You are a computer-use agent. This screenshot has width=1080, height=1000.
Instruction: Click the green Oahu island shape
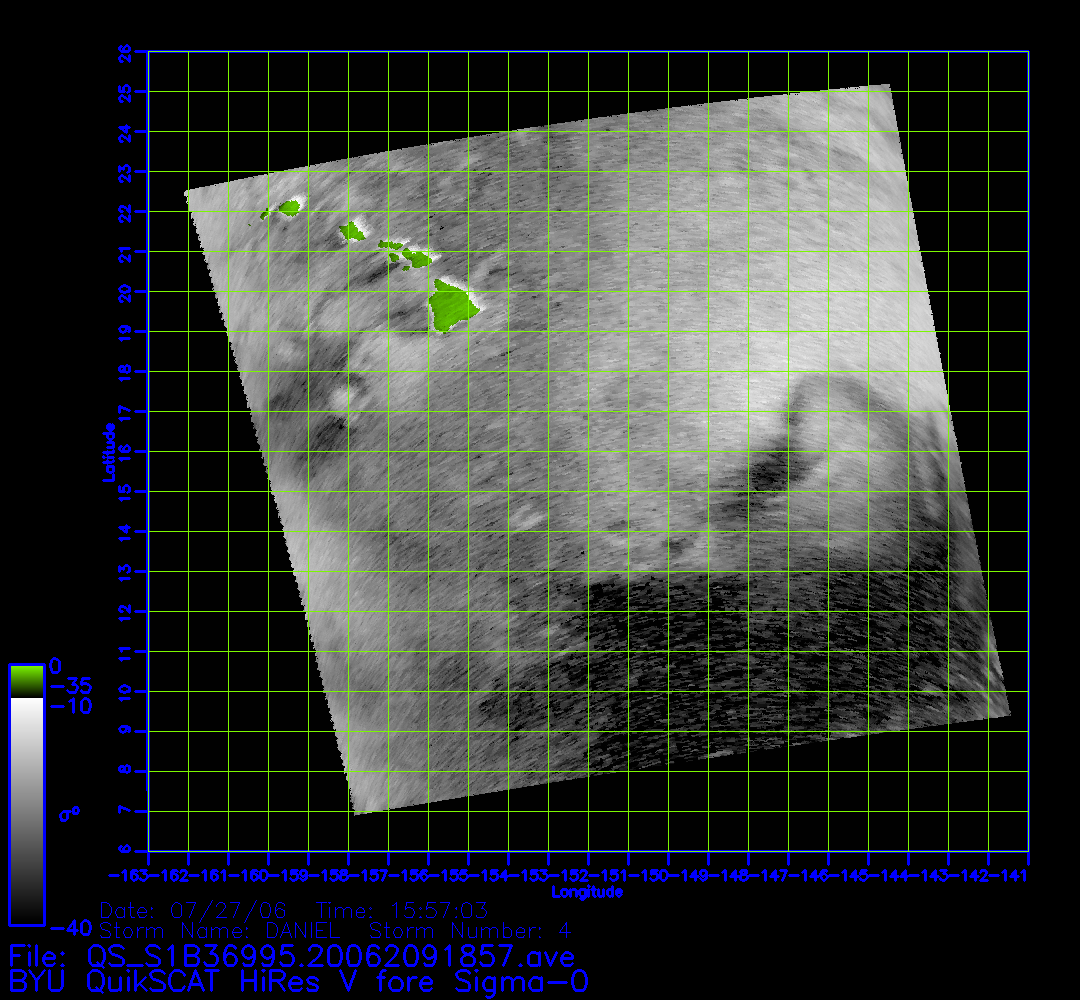352,233
